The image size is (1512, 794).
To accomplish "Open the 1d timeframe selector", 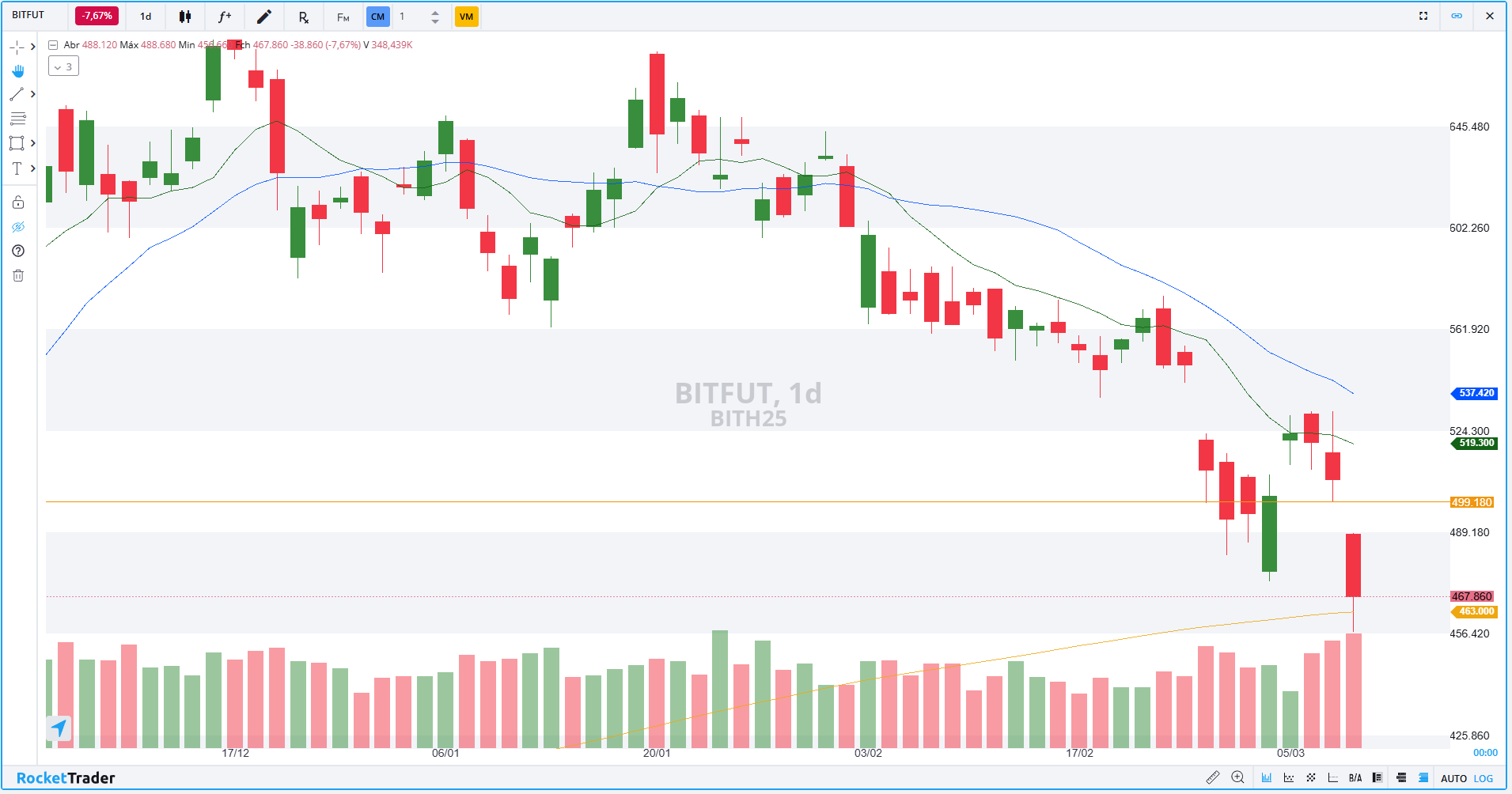I will (x=146, y=17).
